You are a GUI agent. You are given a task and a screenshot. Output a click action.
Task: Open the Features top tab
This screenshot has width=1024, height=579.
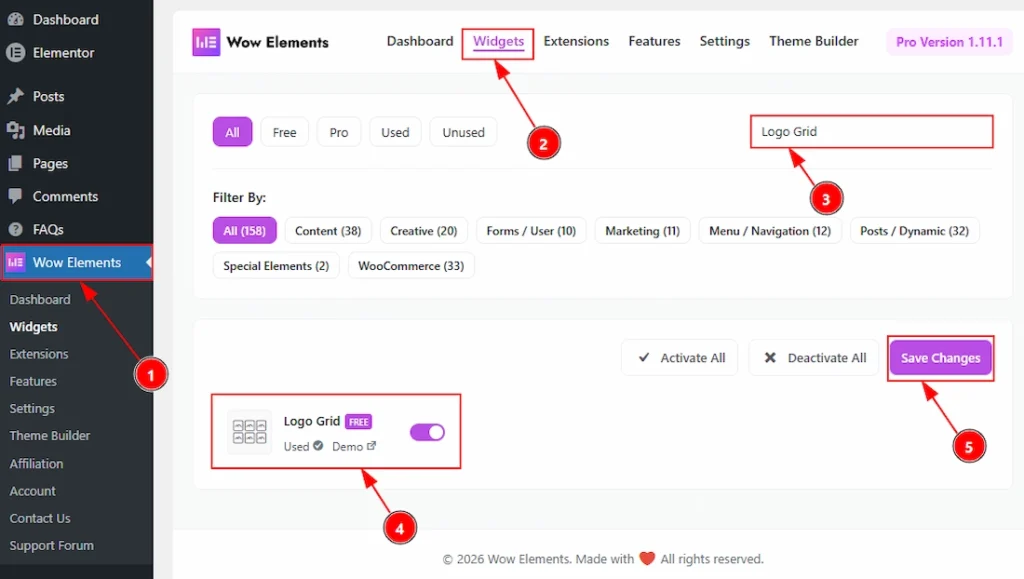click(x=654, y=41)
